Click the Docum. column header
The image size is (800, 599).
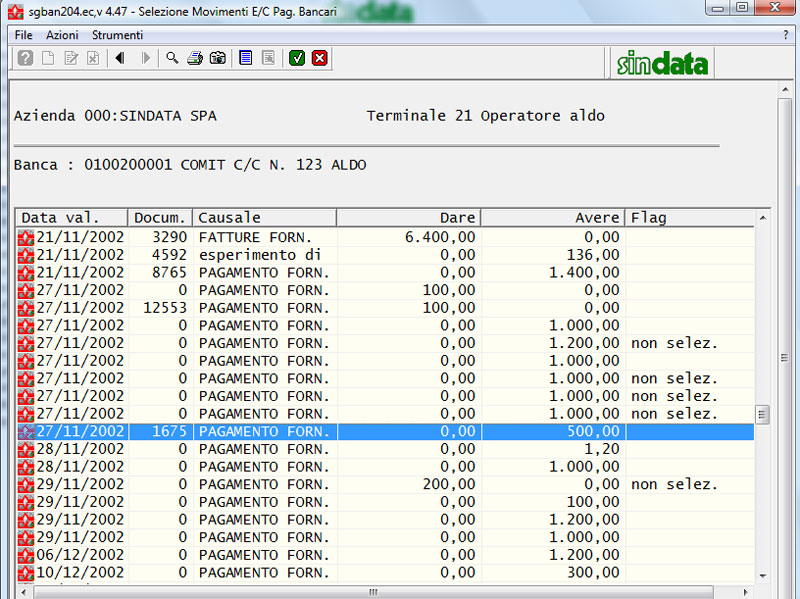(x=160, y=218)
